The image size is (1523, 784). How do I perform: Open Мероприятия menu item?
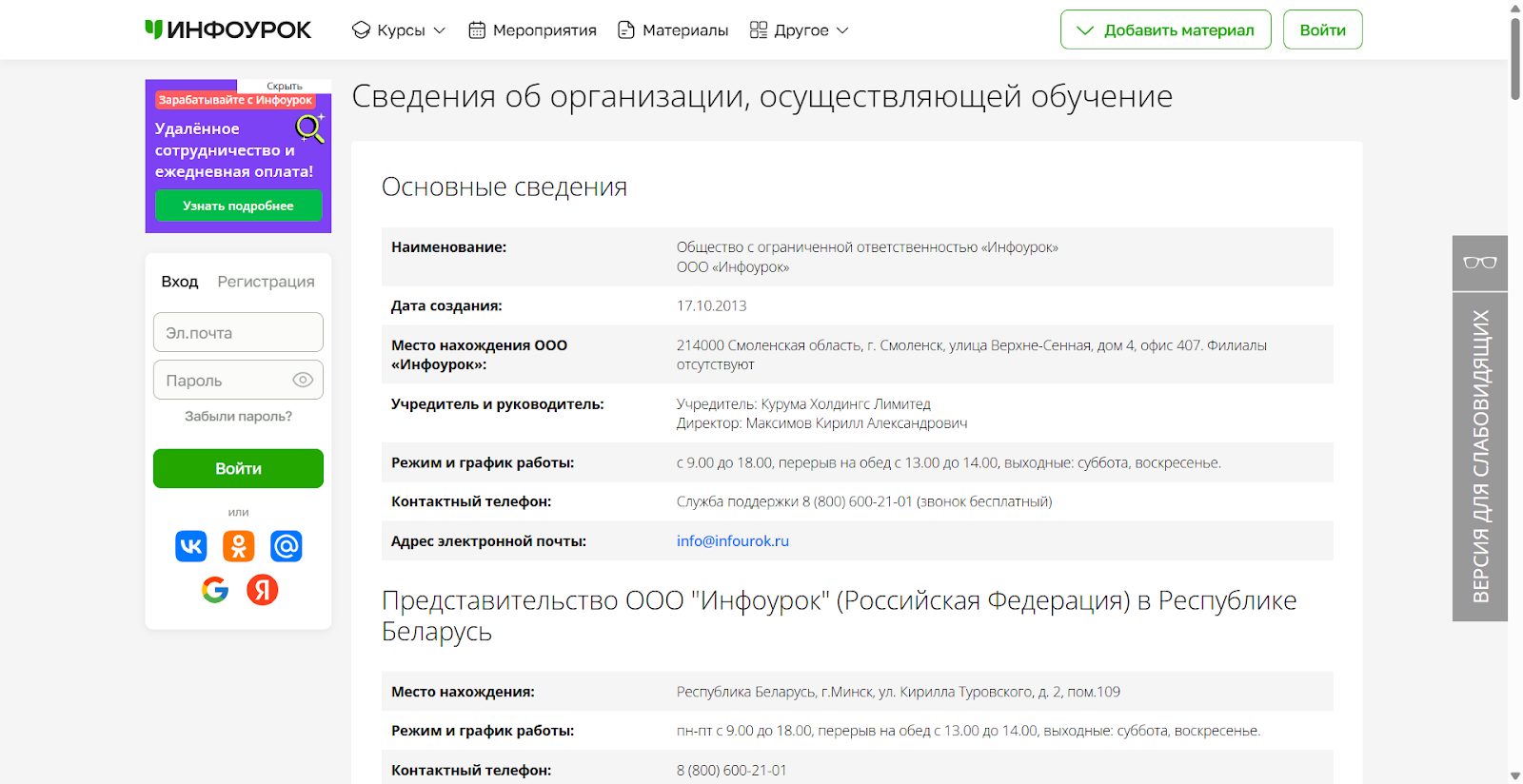coord(533,30)
